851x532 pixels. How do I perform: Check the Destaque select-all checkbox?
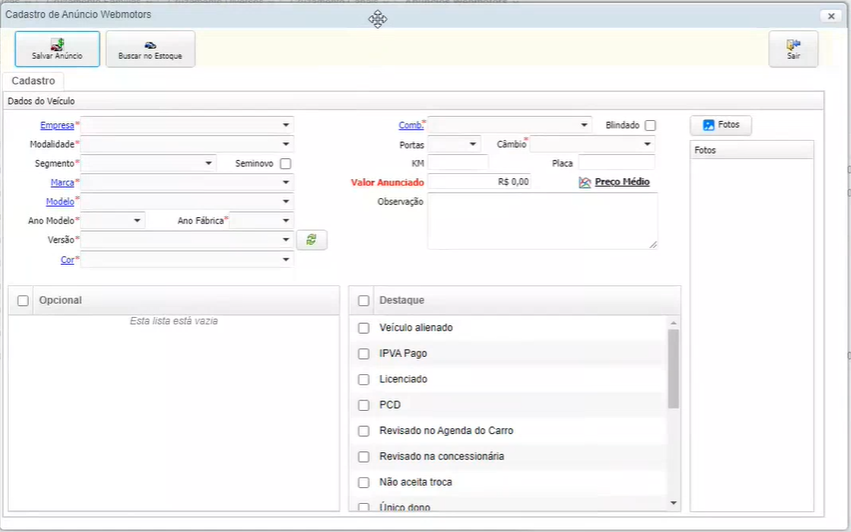point(364,301)
